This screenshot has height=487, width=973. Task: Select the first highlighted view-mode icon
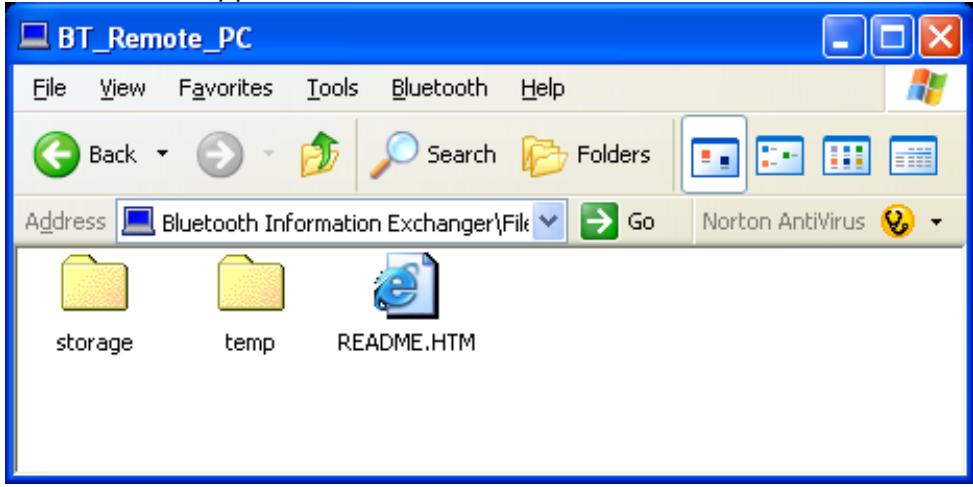pyautogui.click(x=714, y=155)
